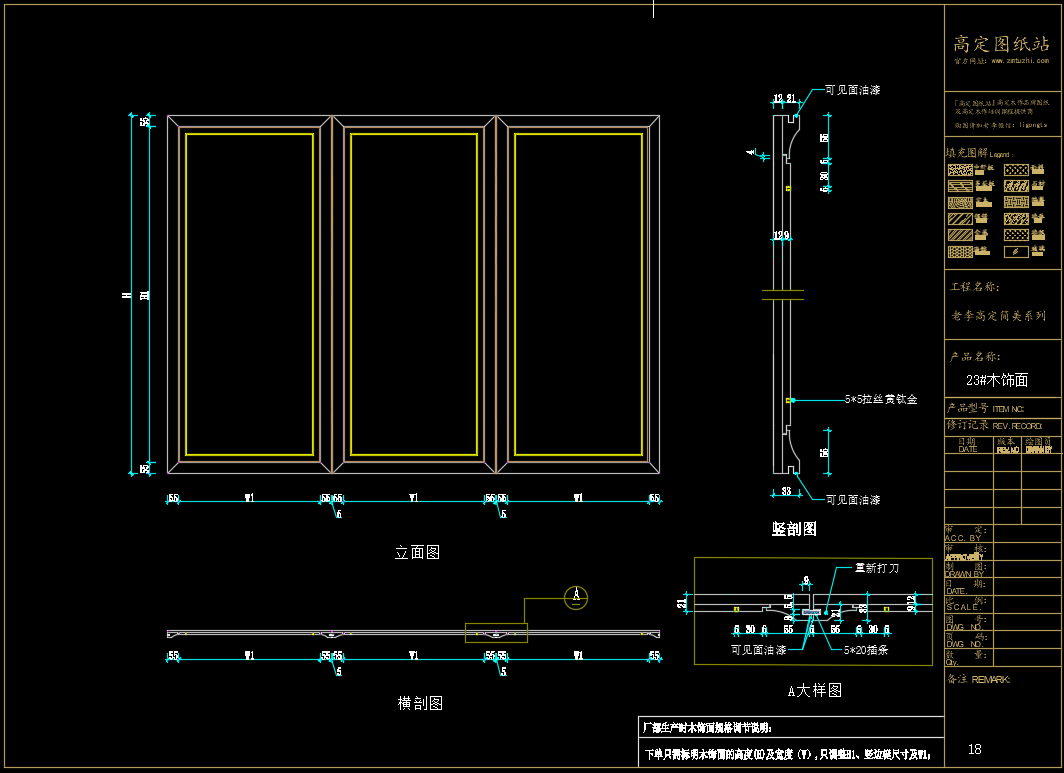This screenshot has height=773, width=1064.
Task: Select the break line symbol in 竖剖图 section
Action: pos(782,295)
